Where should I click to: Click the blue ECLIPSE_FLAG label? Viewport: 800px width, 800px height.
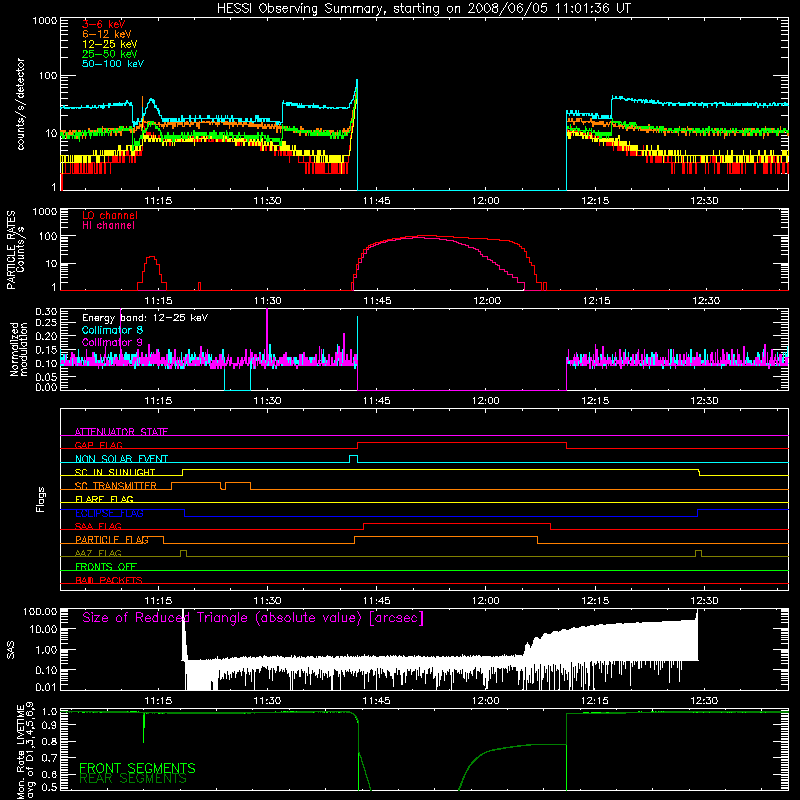109,513
